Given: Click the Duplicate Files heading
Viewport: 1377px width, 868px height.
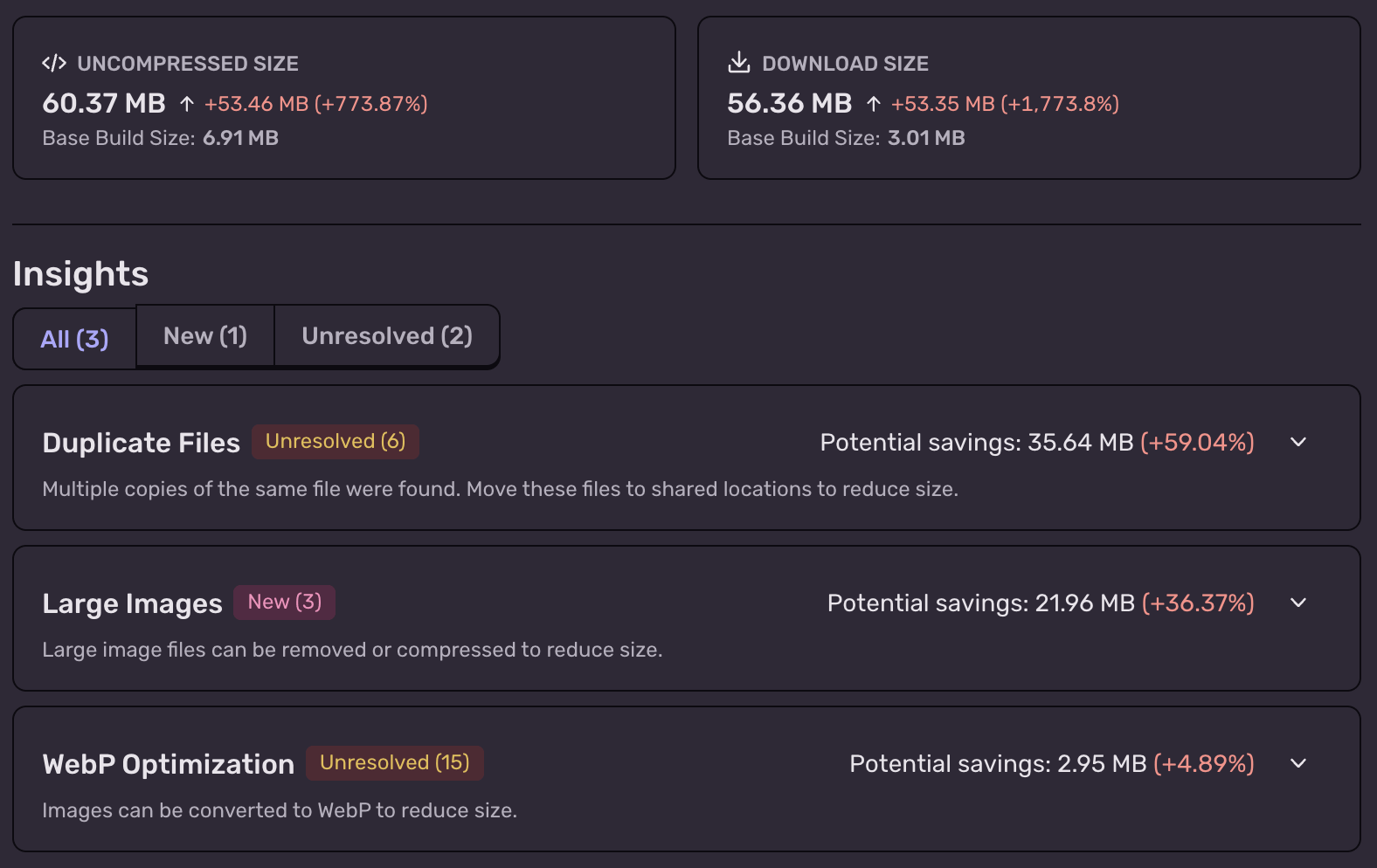Looking at the screenshot, I should point(141,443).
